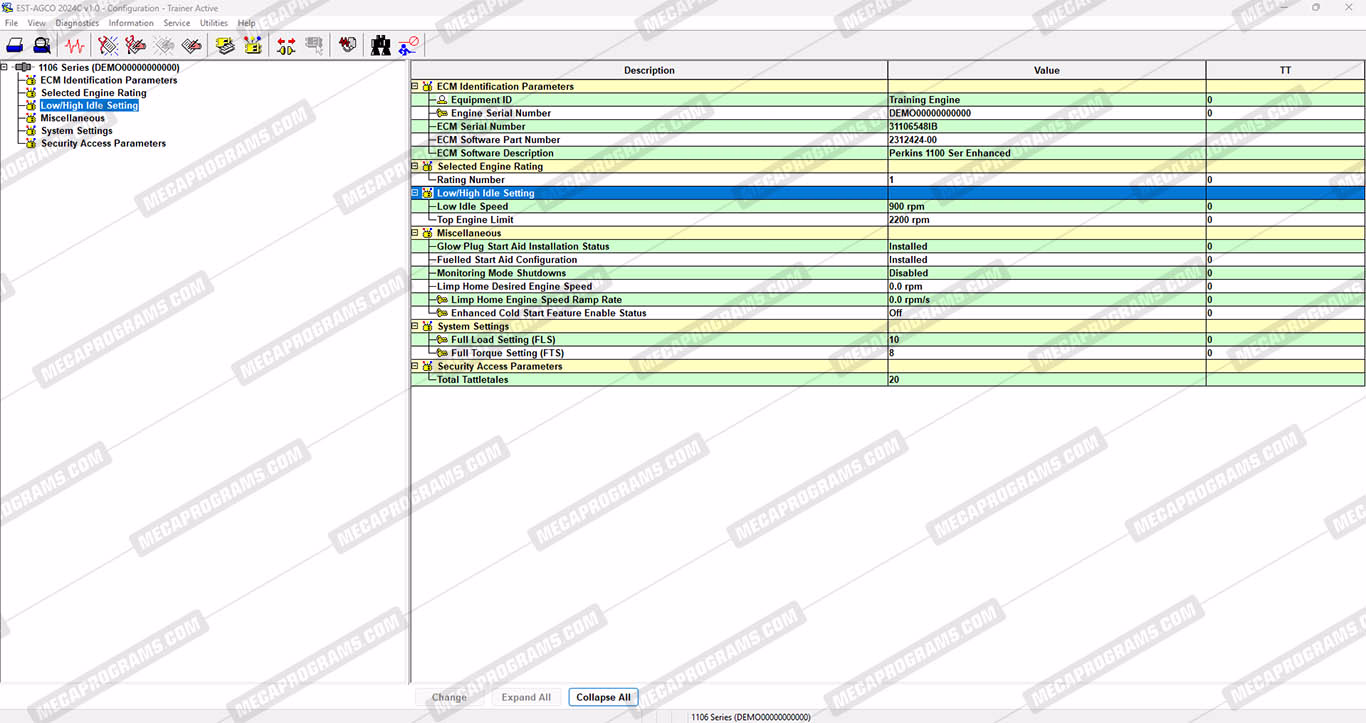Select the Low Idle Speed row
The image size is (1366, 723).
(472, 207)
